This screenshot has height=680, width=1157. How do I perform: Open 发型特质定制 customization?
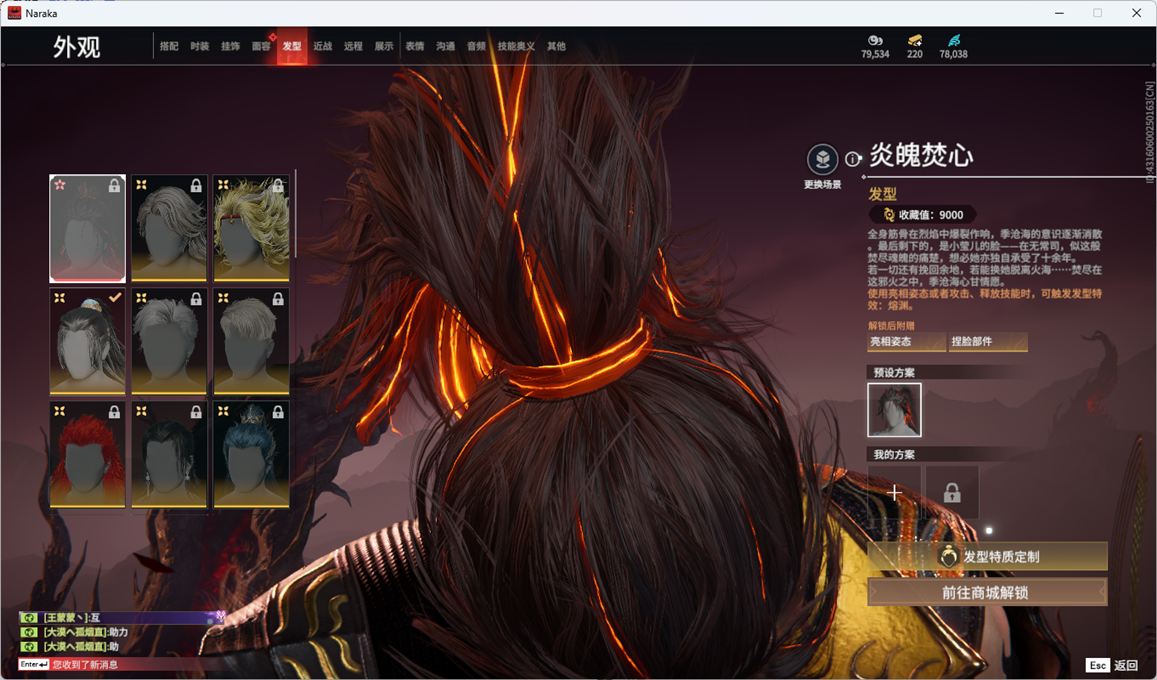987,557
